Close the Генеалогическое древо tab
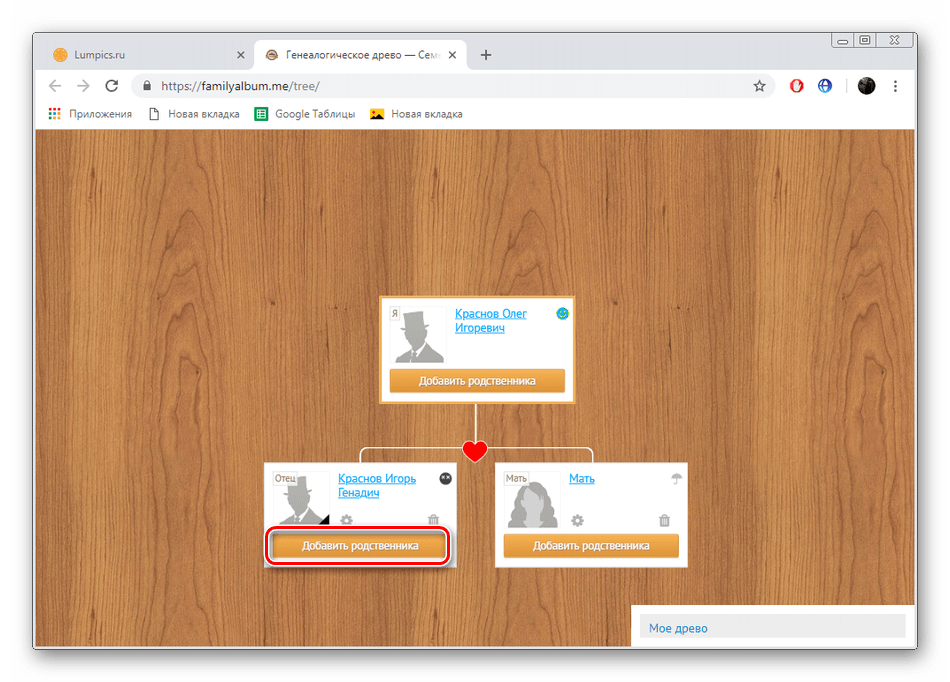 [453, 55]
